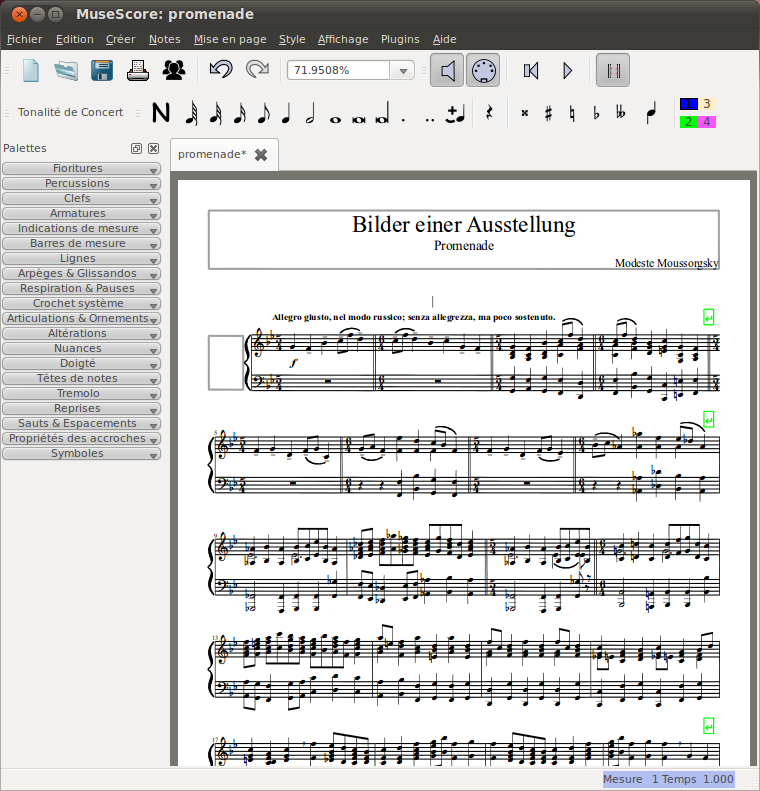Open the Créer menu
The width and height of the screenshot is (760, 791).
pyautogui.click(x=121, y=39)
